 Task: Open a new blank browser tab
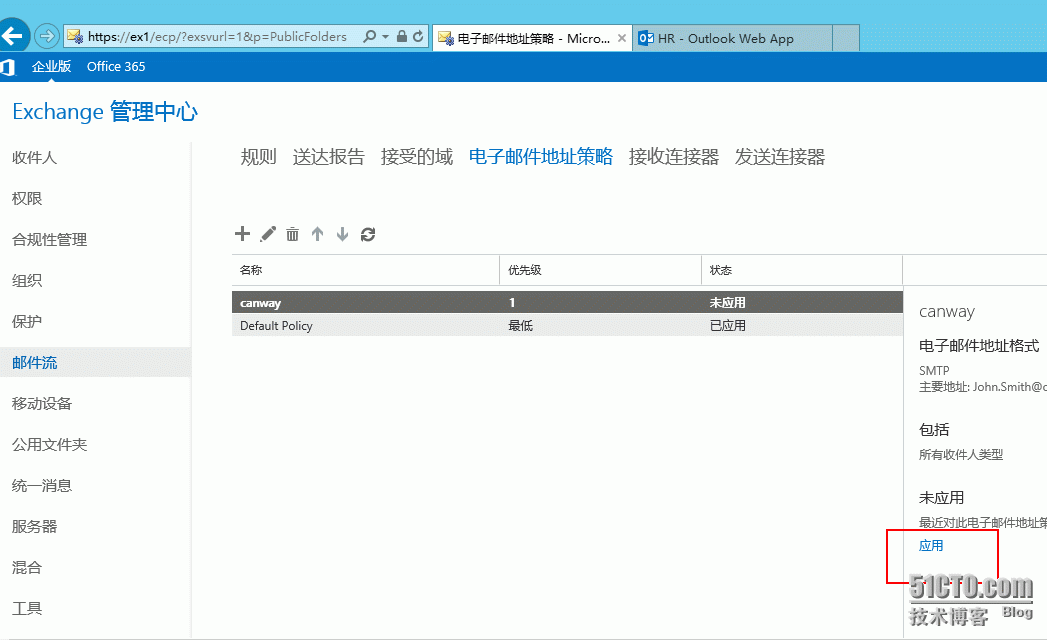(845, 38)
